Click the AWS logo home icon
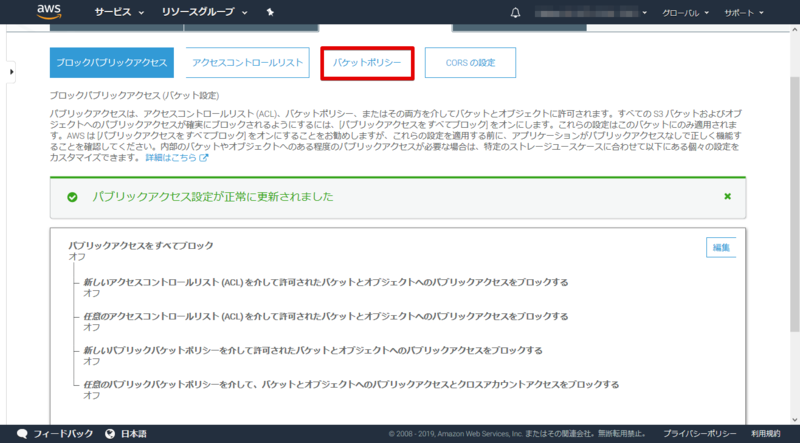800x443 pixels. point(49,12)
